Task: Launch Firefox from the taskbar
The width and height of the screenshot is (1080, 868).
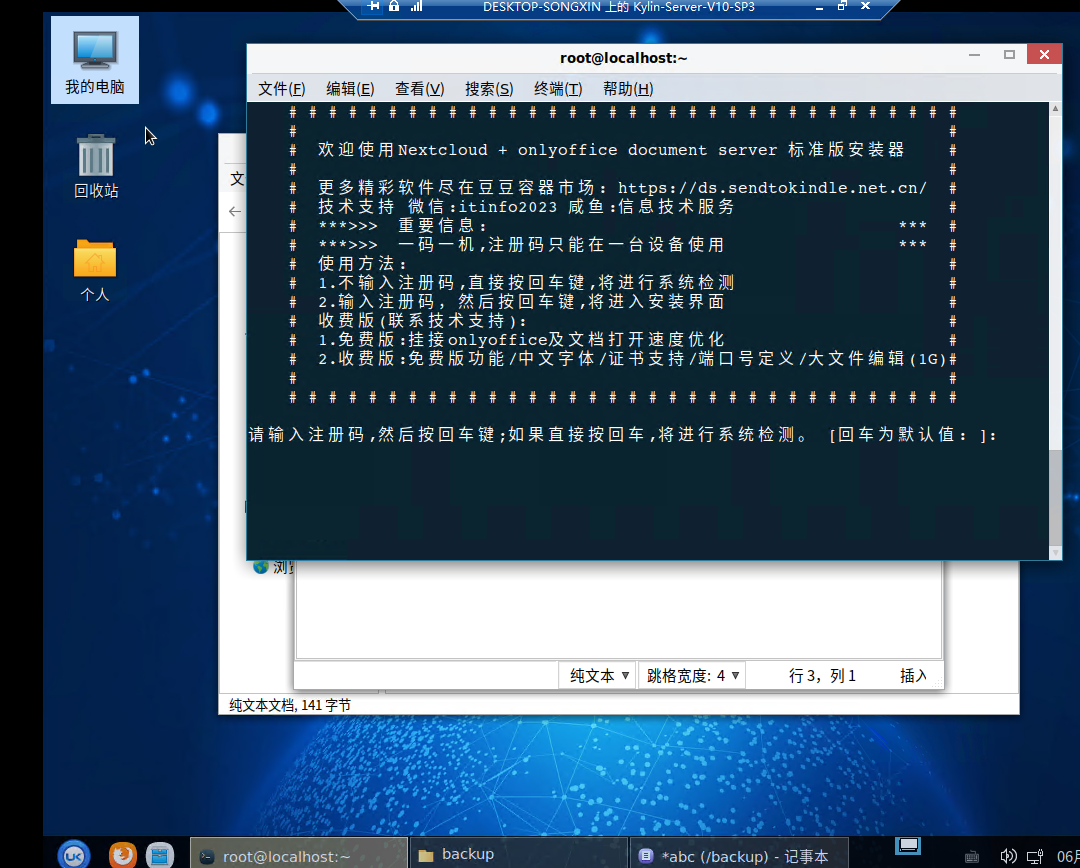Action: pyautogui.click(x=123, y=855)
